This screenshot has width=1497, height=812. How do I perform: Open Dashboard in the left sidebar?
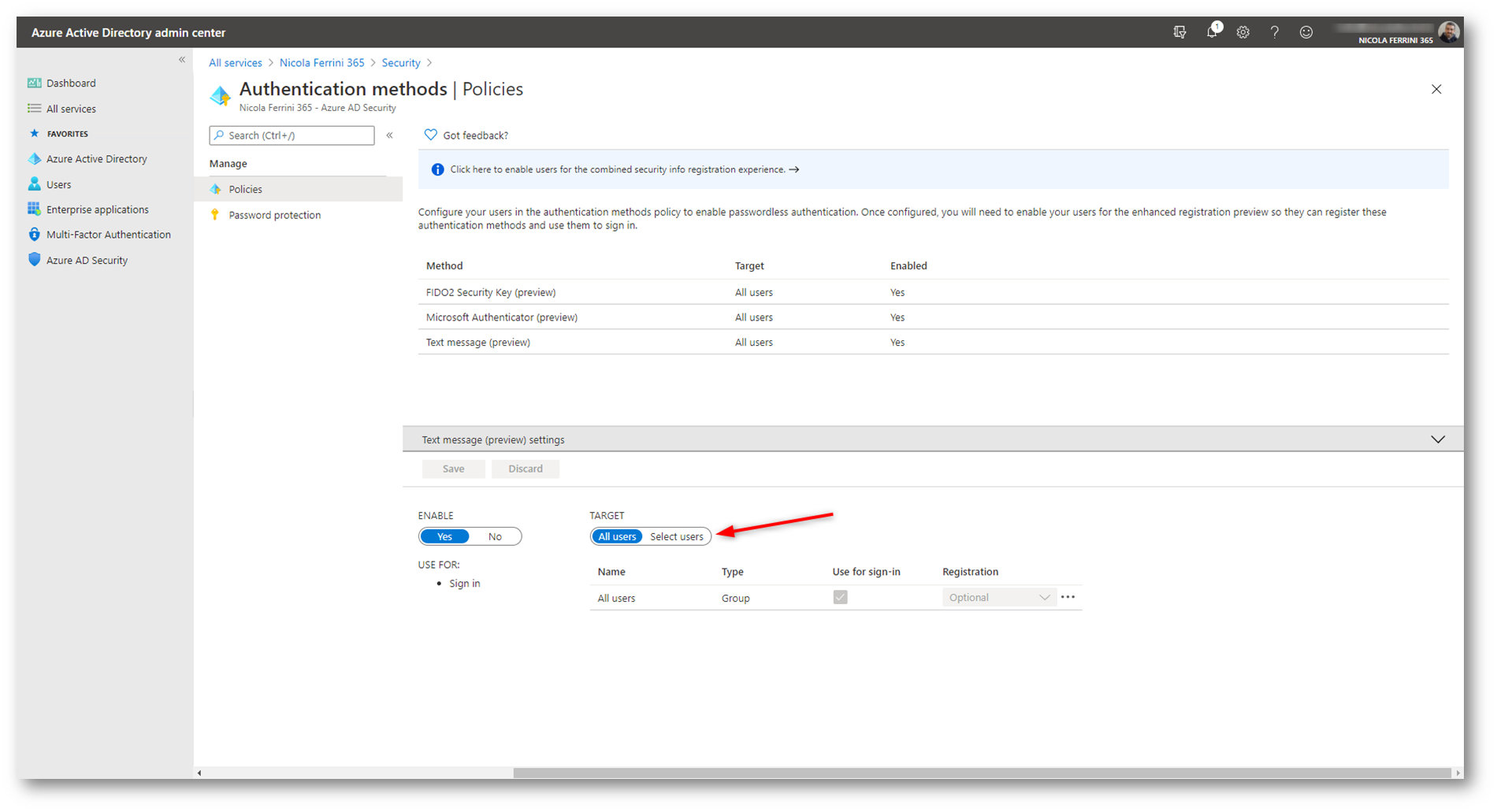click(x=71, y=83)
